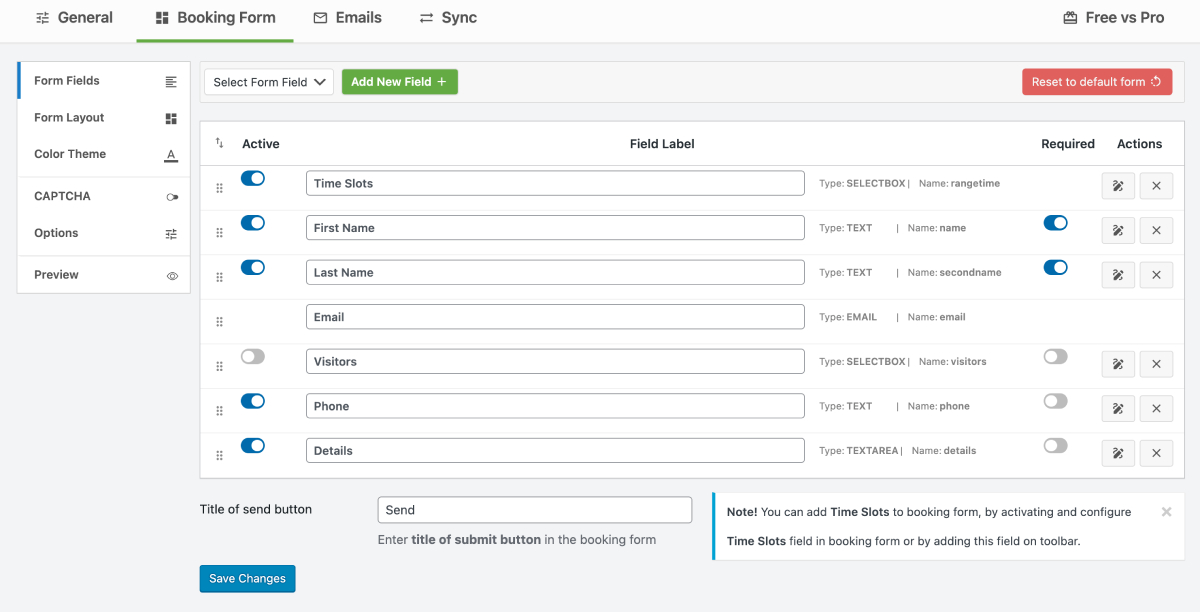Edit the Time Slots field
The width and height of the screenshot is (1200, 612).
(1118, 186)
